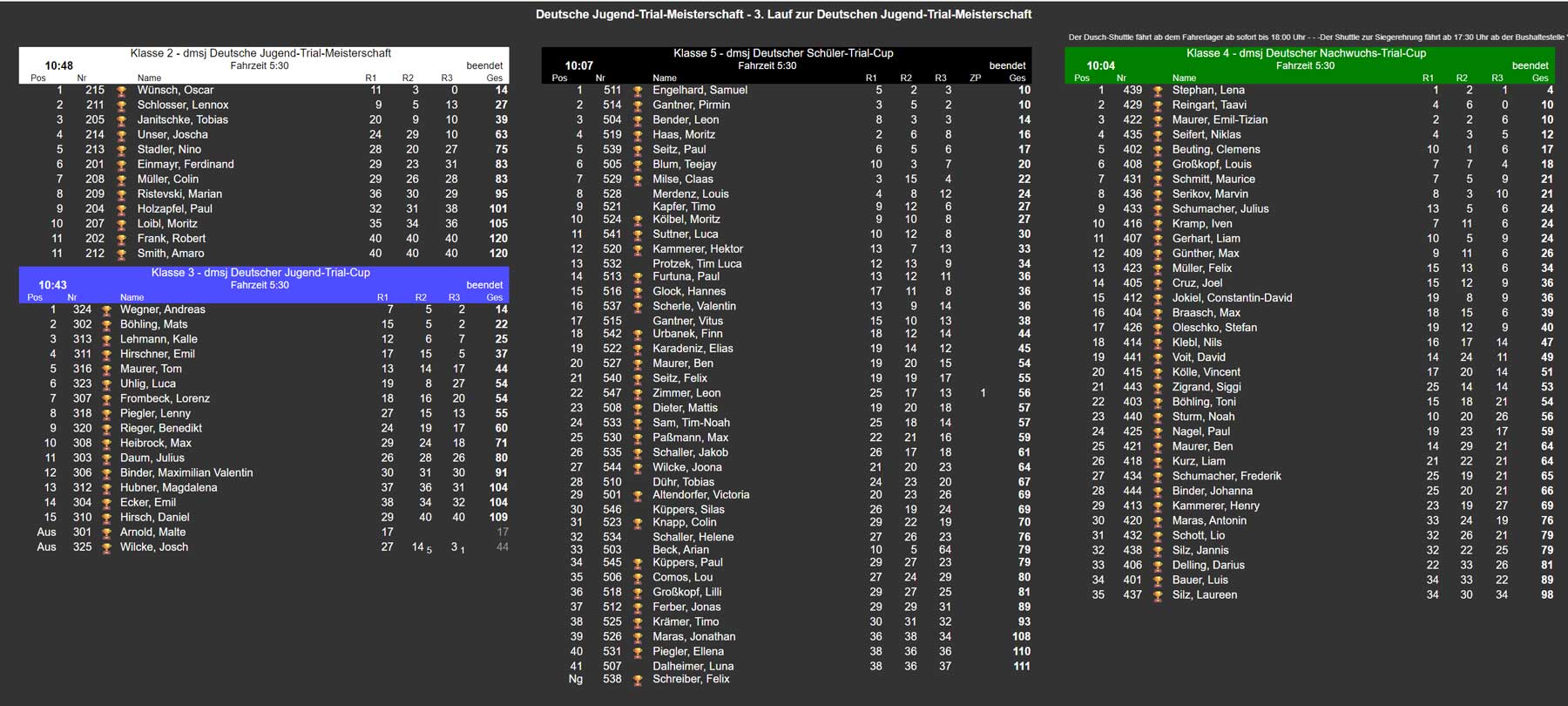Click the trophy icon next to Silz, Laureen

coord(1158,595)
